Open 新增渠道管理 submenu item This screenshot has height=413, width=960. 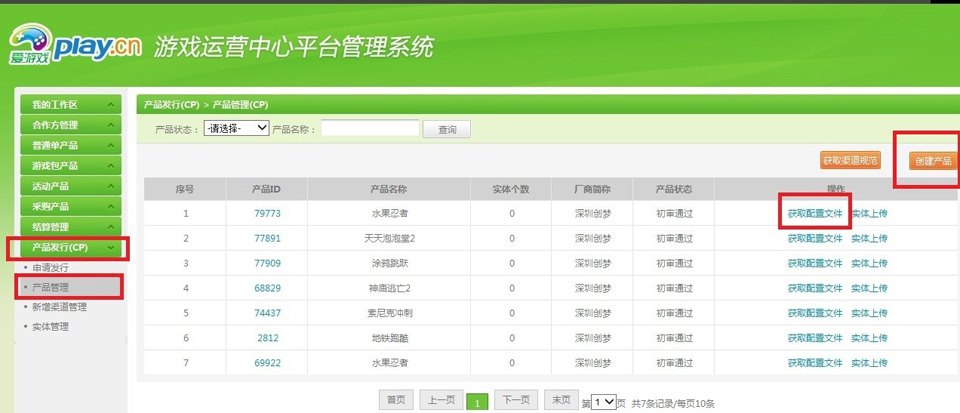(x=59, y=307)
